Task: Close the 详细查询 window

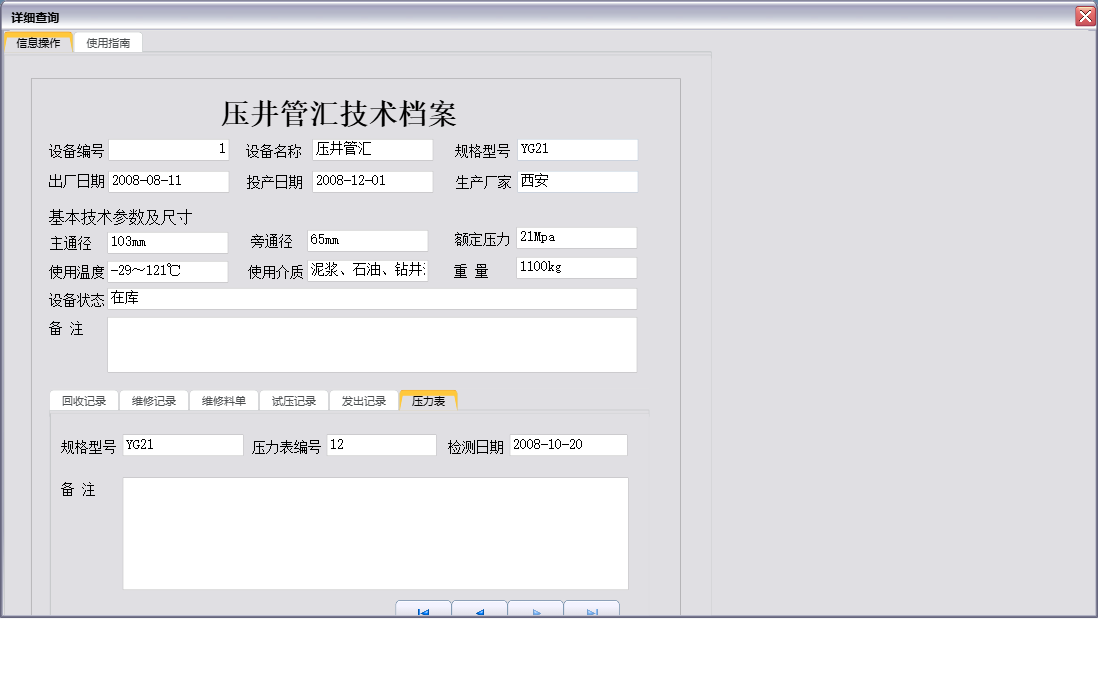Action: [1085, 15]
